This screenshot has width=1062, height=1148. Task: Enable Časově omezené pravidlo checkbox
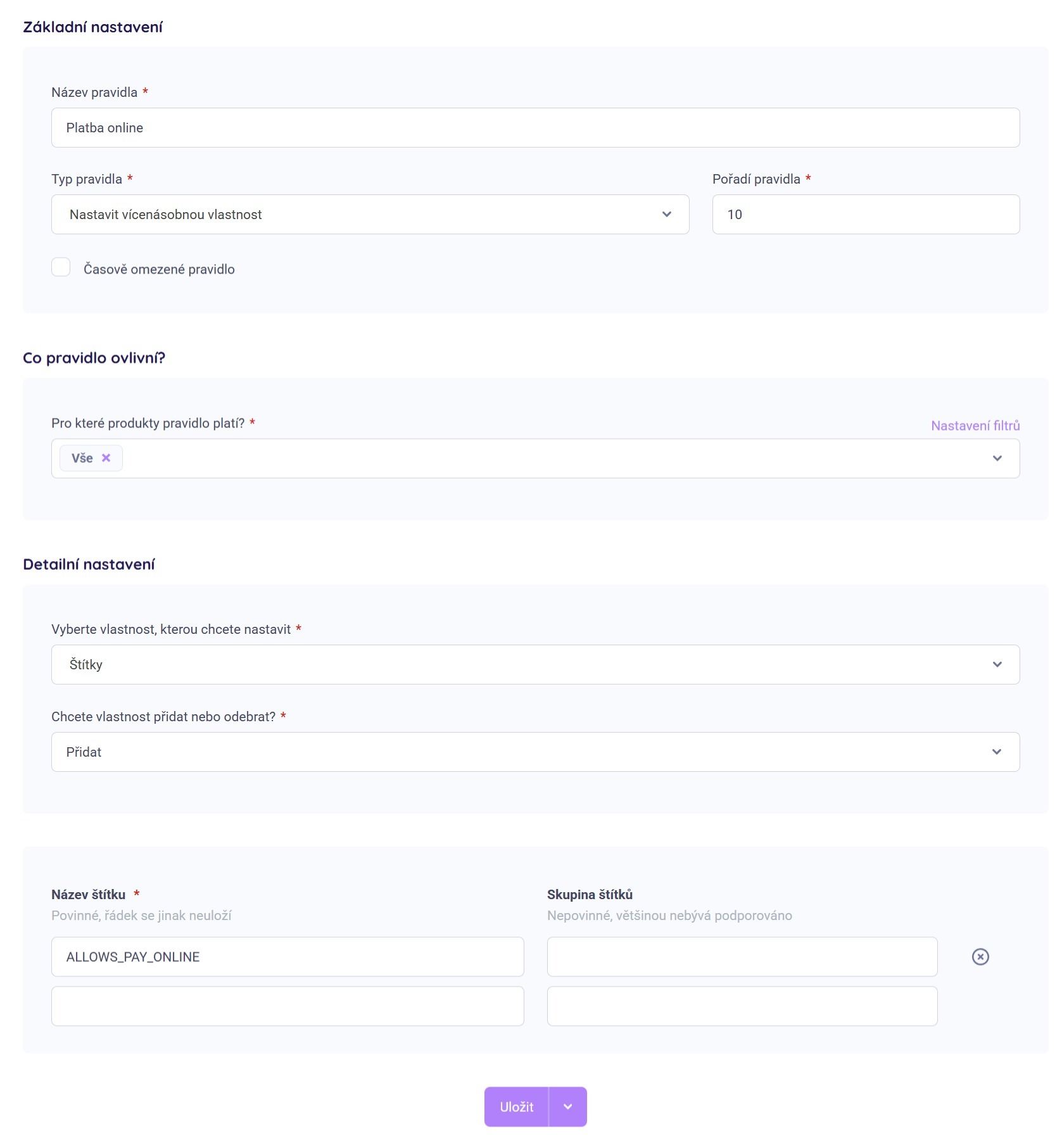coord(61,267)
